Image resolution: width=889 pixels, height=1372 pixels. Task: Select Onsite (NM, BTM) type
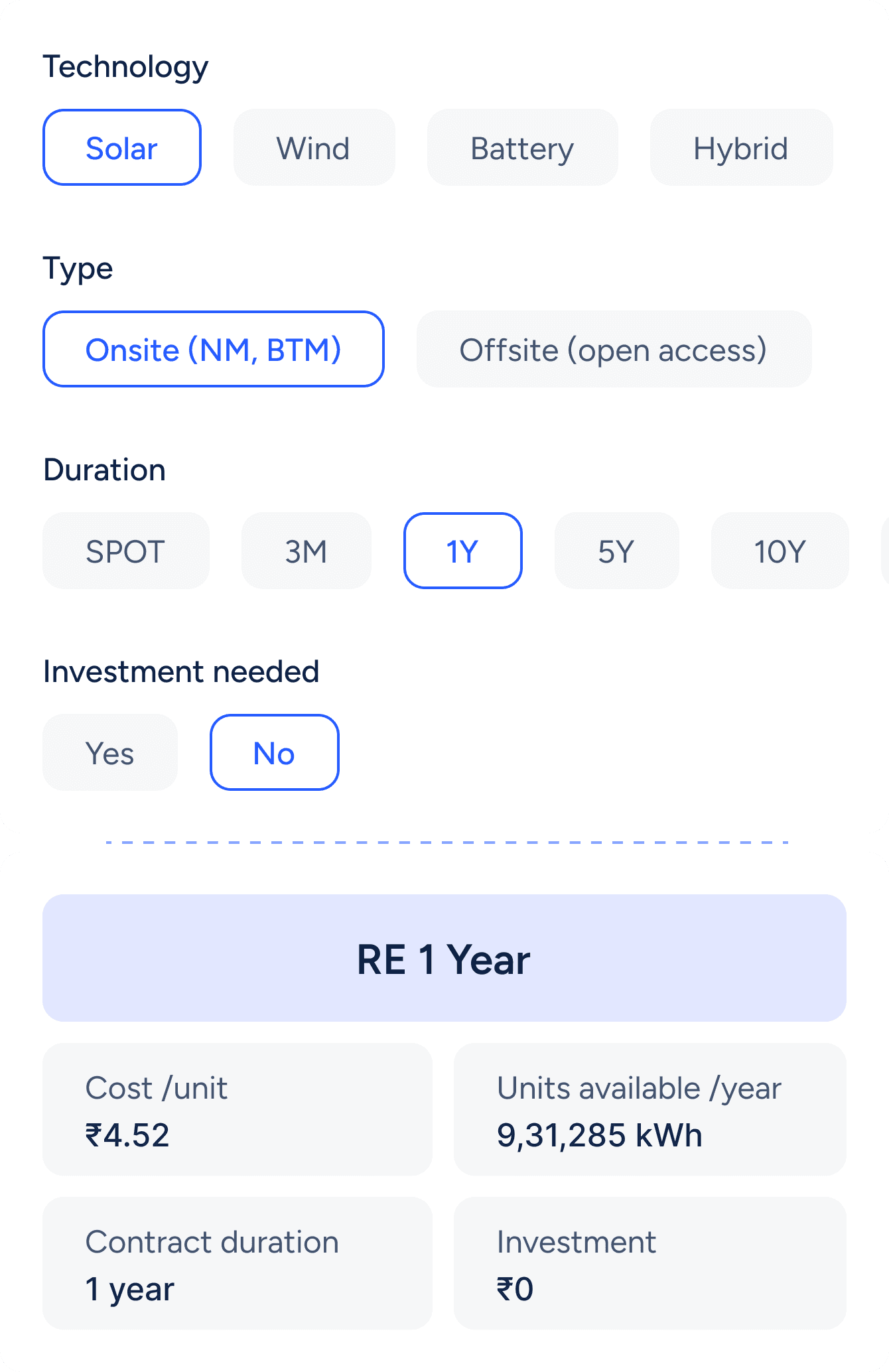[214, 350]
